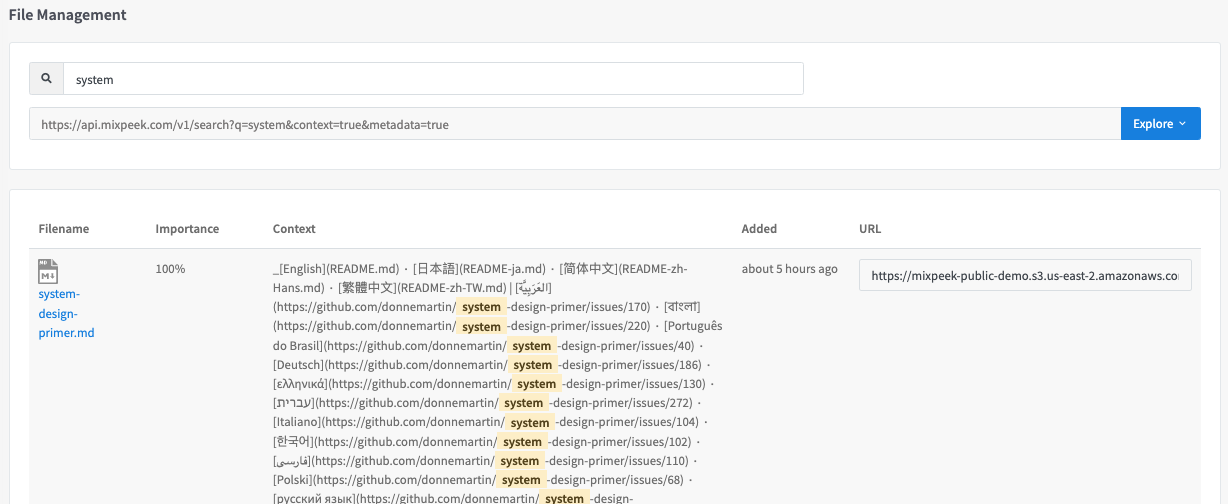Image resolution: width=1228 pixels, height=504 pixels.
Task: Click the [한국어] issues/102 context line
Action: click(x=484, y=441)
